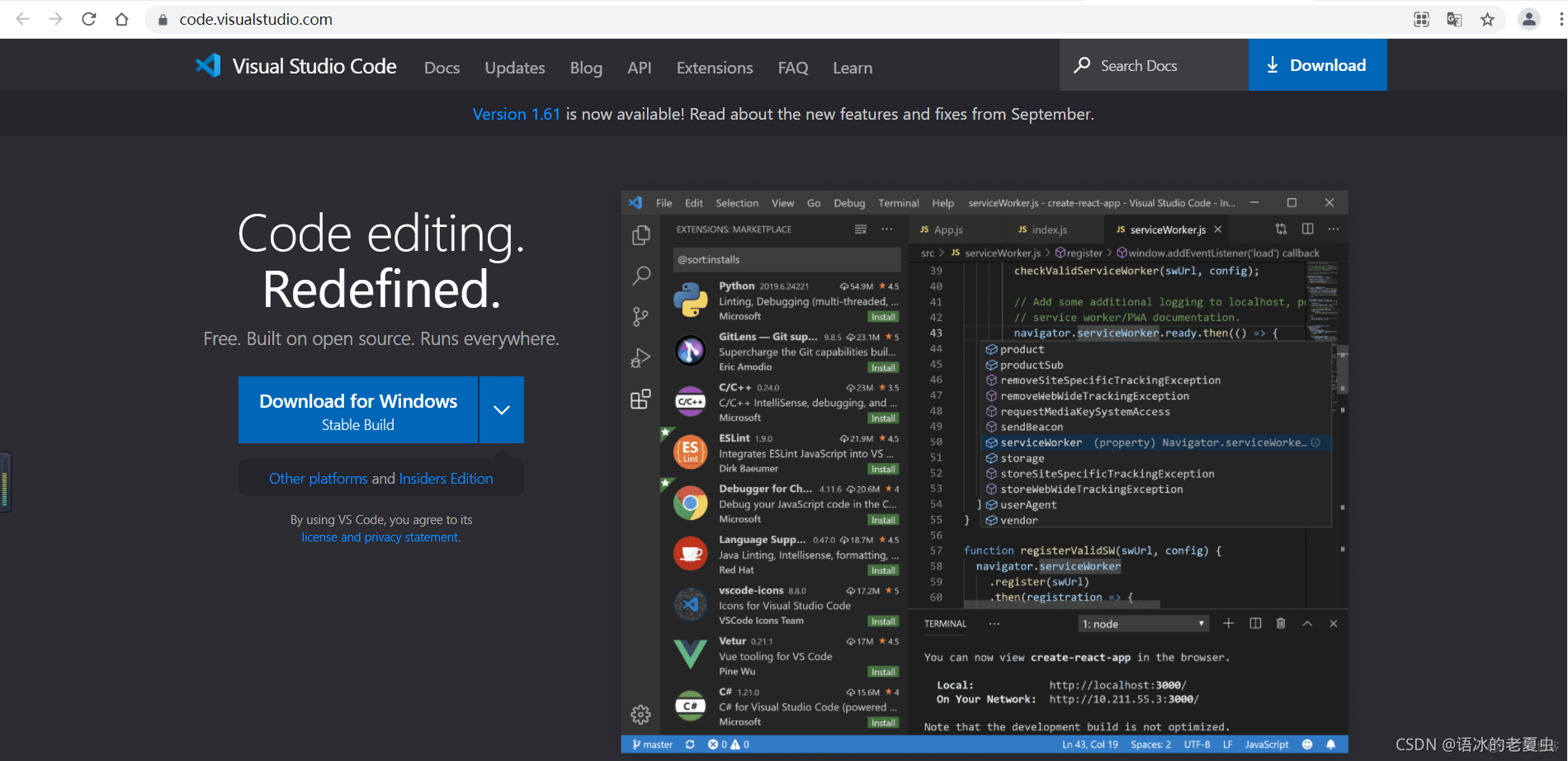1568x761 pixels.
Task: Install the Python extension
Action: 883,317
